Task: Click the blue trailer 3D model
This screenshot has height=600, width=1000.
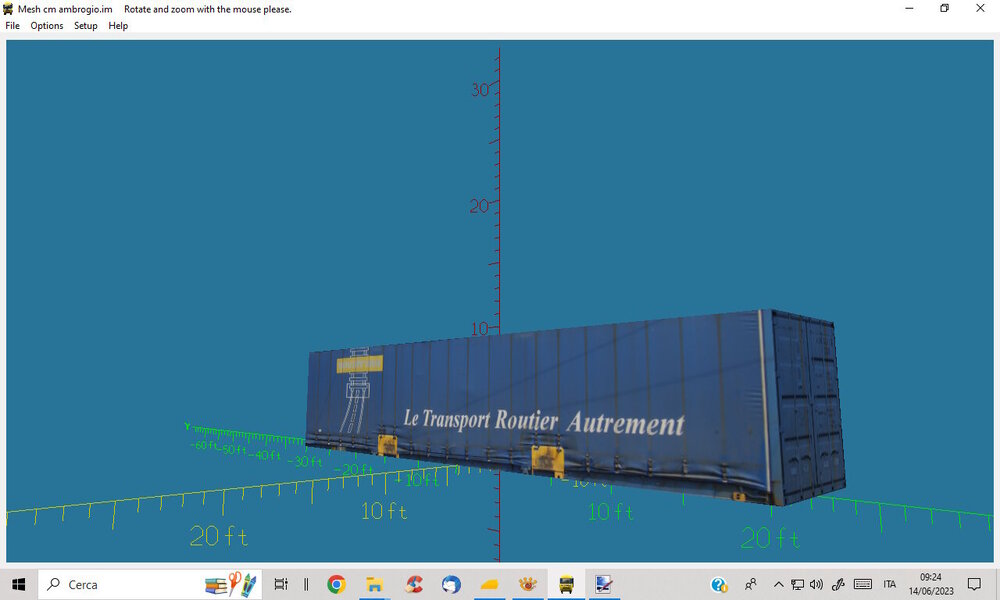Action: tap(574, 408)
